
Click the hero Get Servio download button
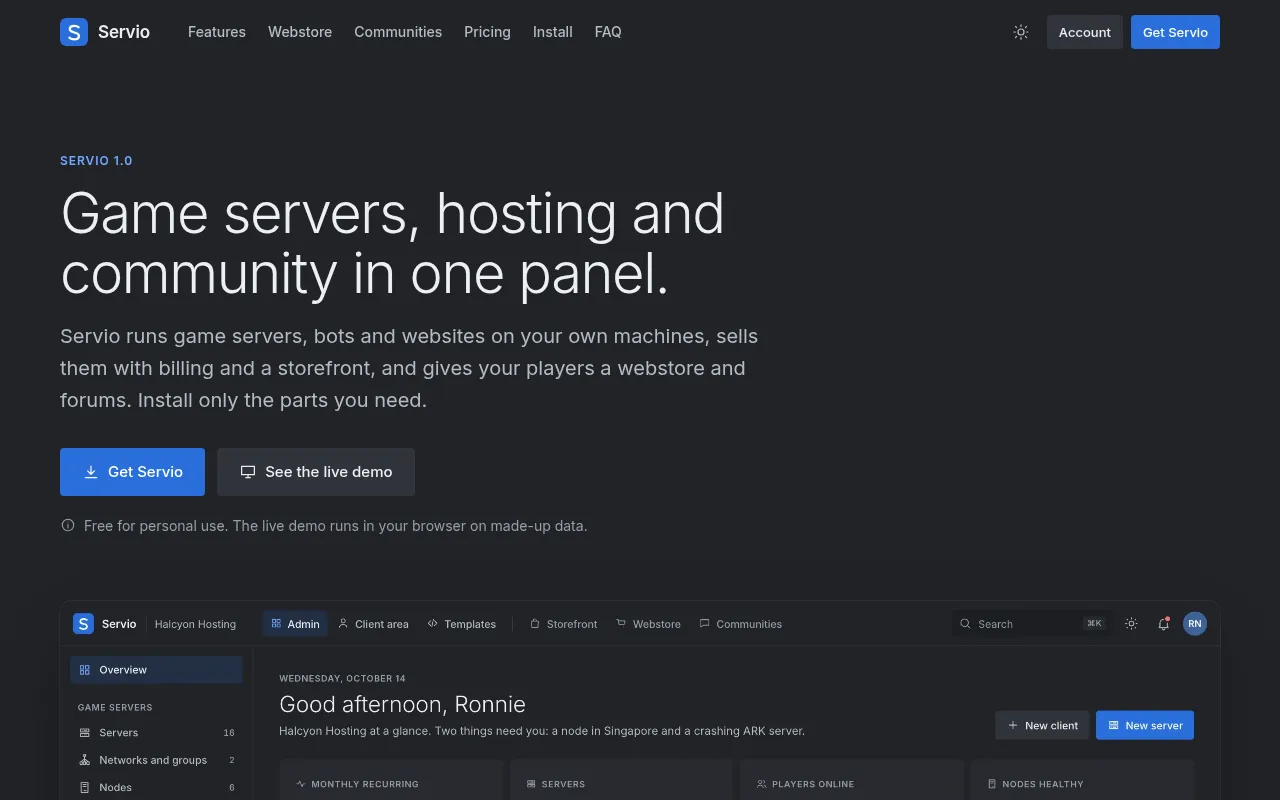132,472
